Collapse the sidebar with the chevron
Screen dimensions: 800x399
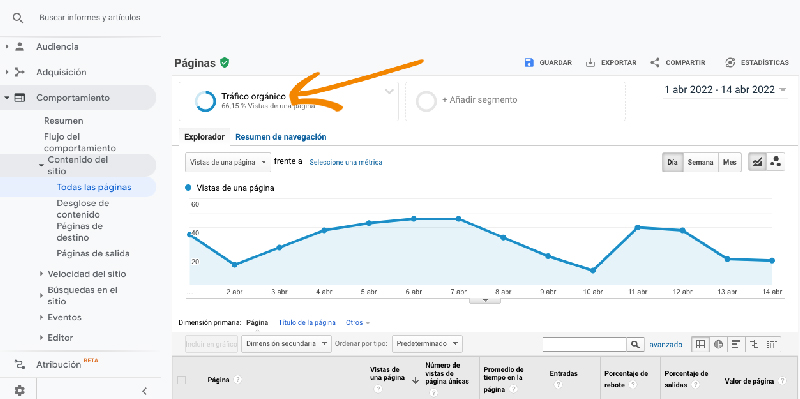point(144,391)
